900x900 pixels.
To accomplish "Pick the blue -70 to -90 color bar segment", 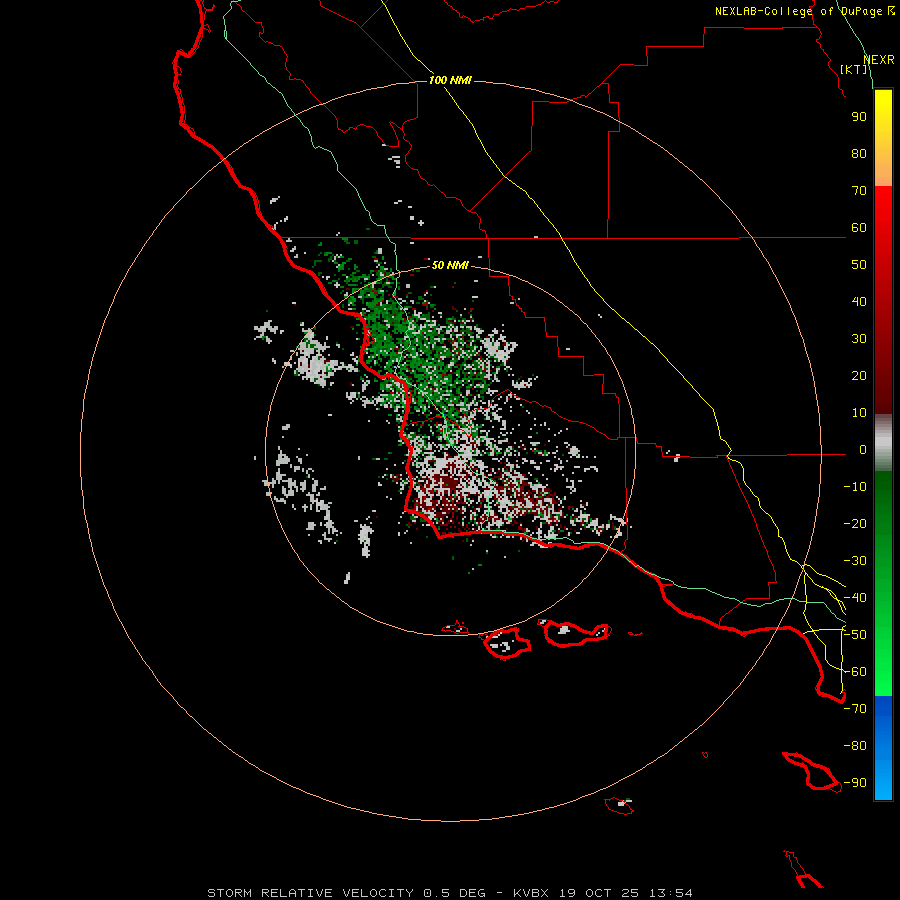I will coord(883,748).
